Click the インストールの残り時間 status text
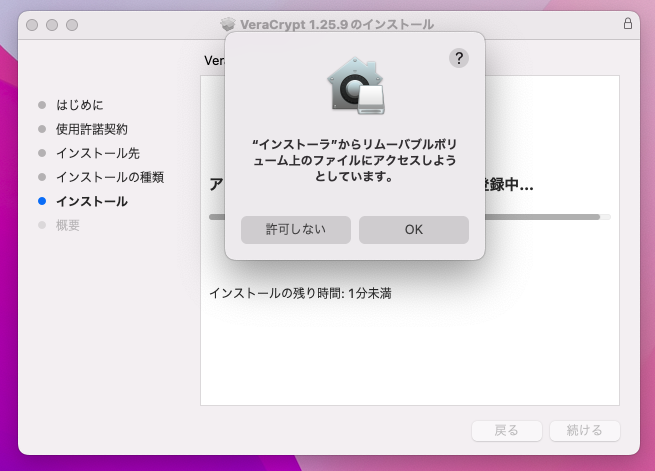 (299, 293)
